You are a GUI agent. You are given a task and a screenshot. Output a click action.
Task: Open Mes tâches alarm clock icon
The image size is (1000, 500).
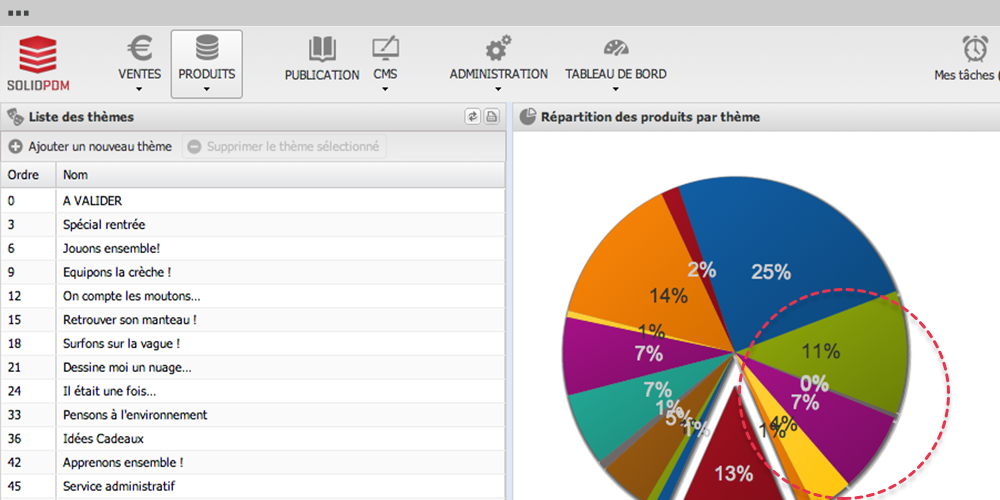[975, 49]
